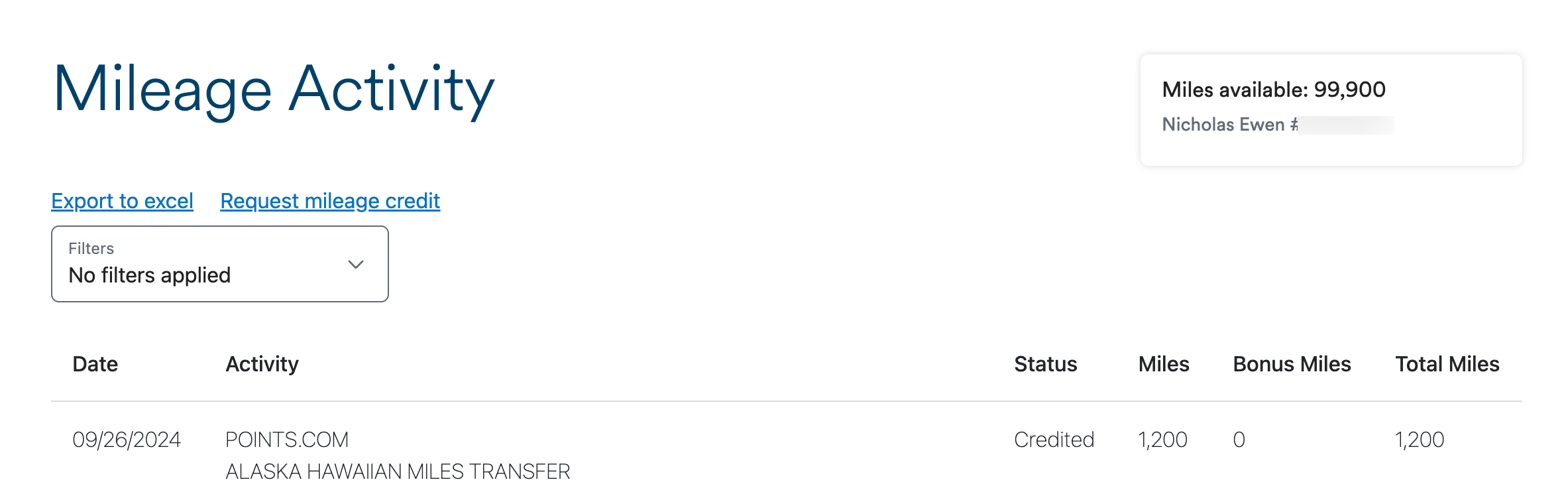Screen dimensions: 1568x504
Task: Select the Bonus Miles column header
Action: [x=1292, y=364]
